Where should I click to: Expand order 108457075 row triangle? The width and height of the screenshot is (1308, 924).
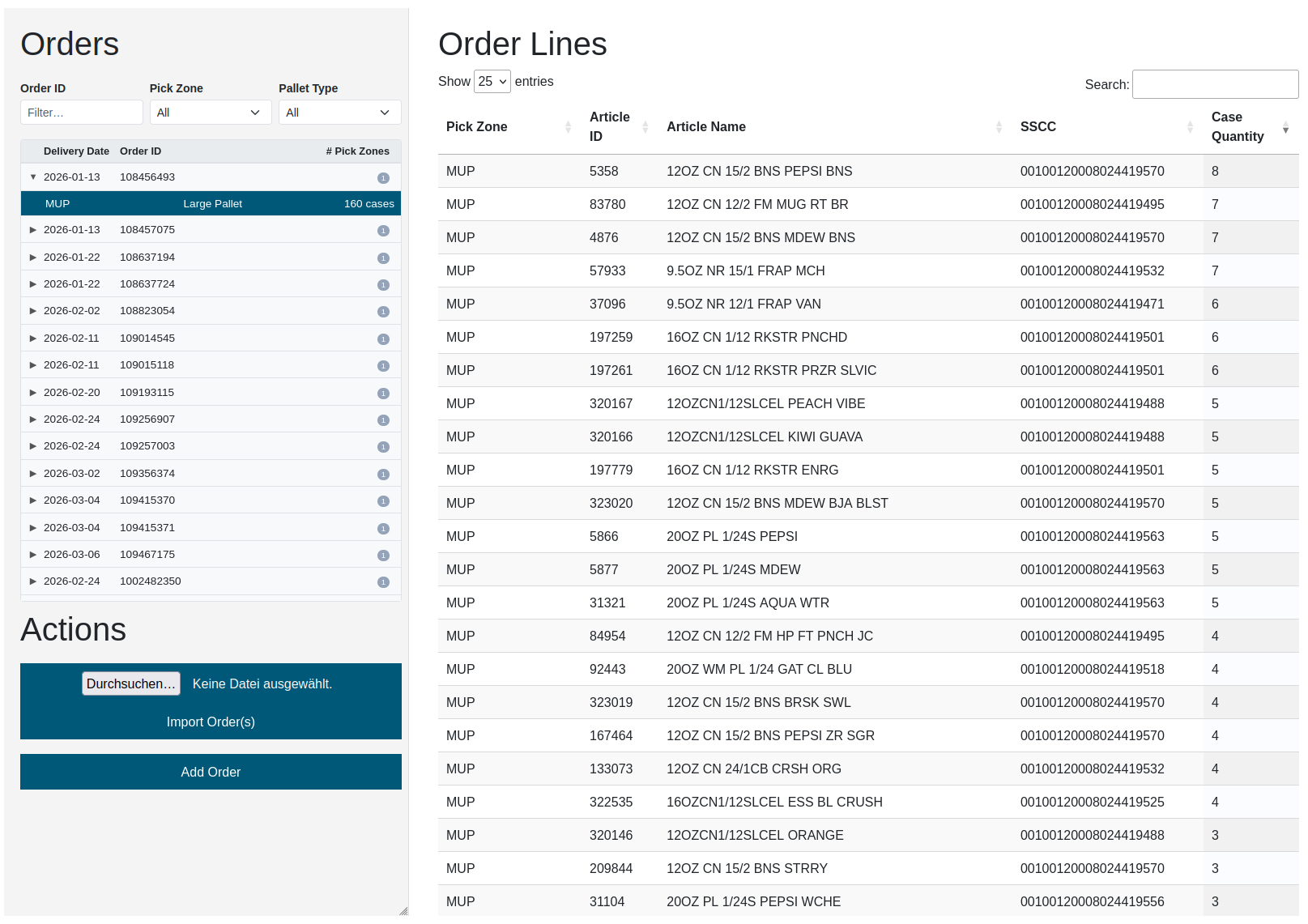(x=33, y=230)
